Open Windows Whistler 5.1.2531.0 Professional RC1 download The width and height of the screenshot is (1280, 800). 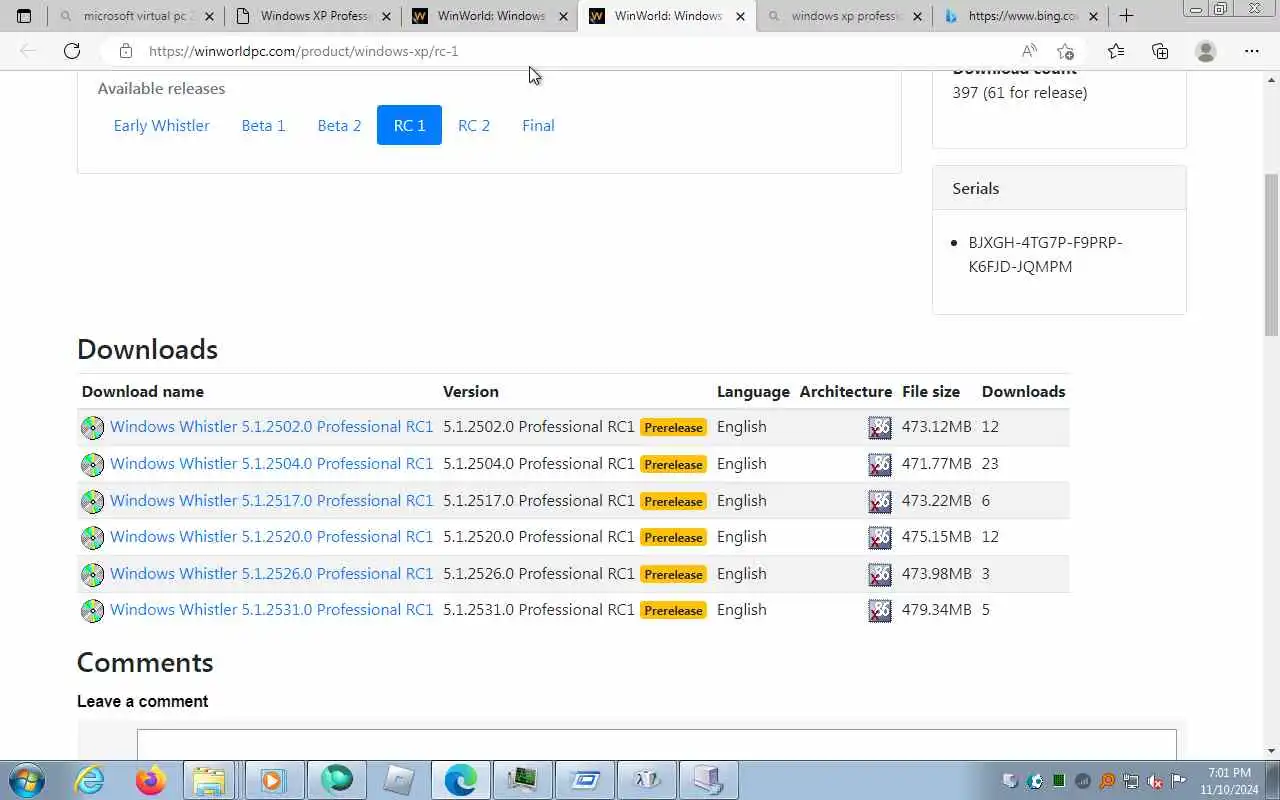coord(271,610)
